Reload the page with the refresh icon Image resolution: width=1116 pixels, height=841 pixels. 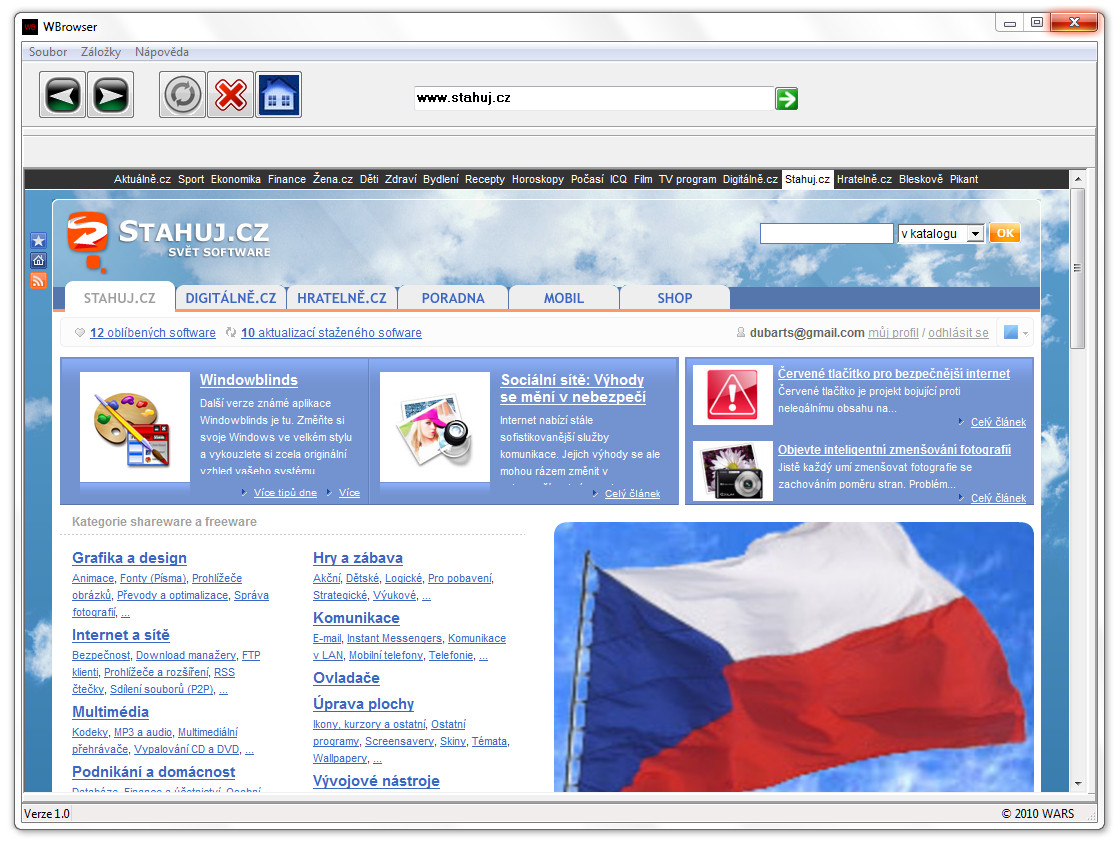(183, 95)
